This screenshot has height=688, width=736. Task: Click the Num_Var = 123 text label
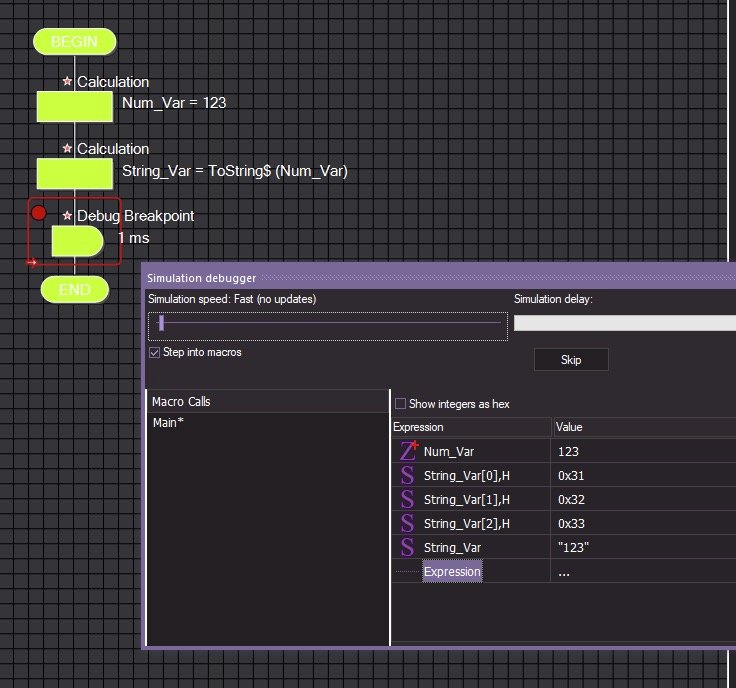(174, 103)
